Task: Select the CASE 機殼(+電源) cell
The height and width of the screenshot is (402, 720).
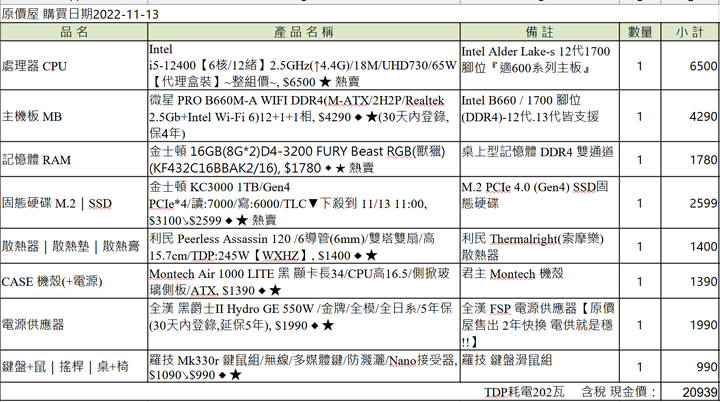Action: coord(74,281)
